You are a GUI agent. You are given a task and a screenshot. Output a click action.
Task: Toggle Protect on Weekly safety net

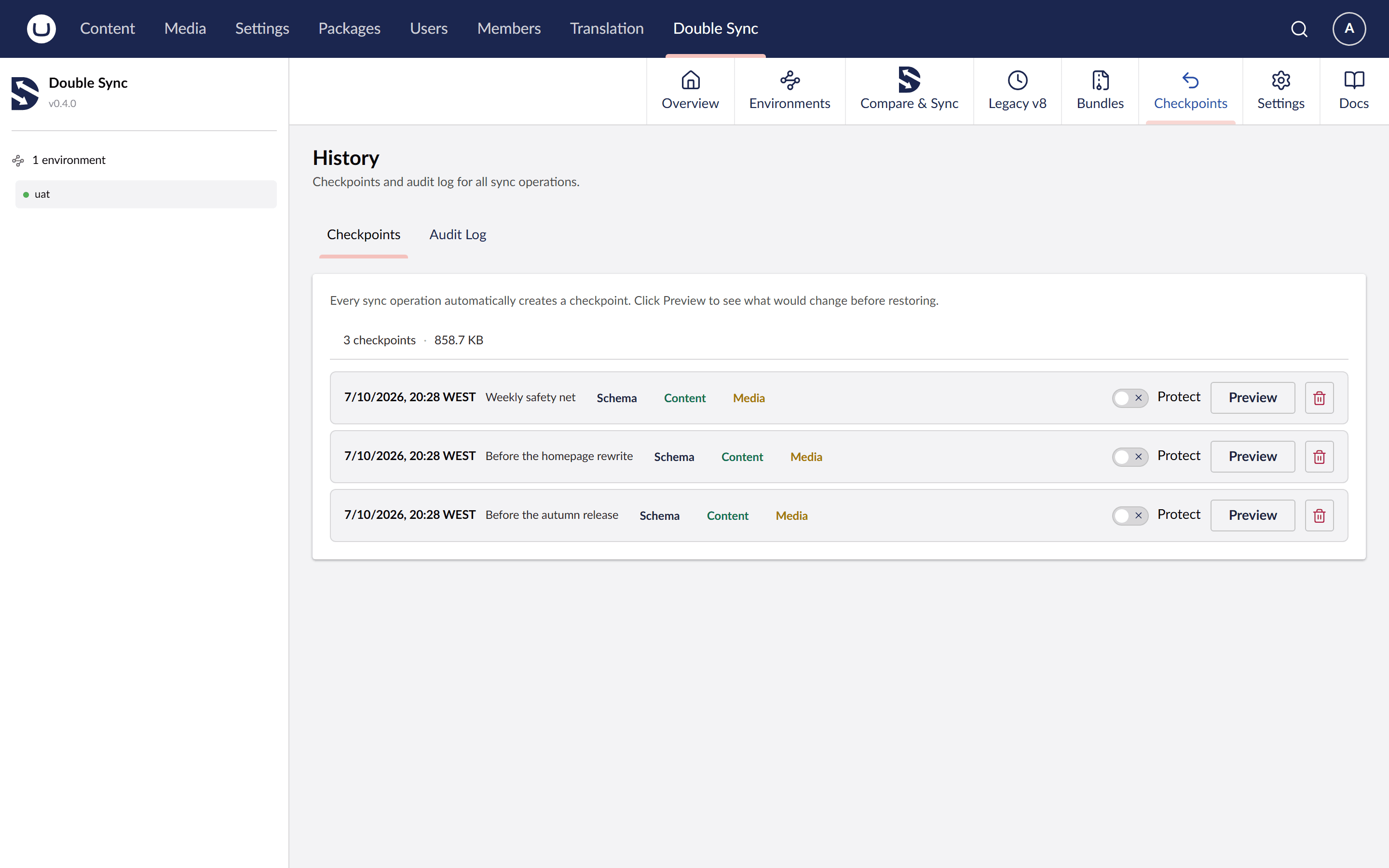click(1130, 398)
